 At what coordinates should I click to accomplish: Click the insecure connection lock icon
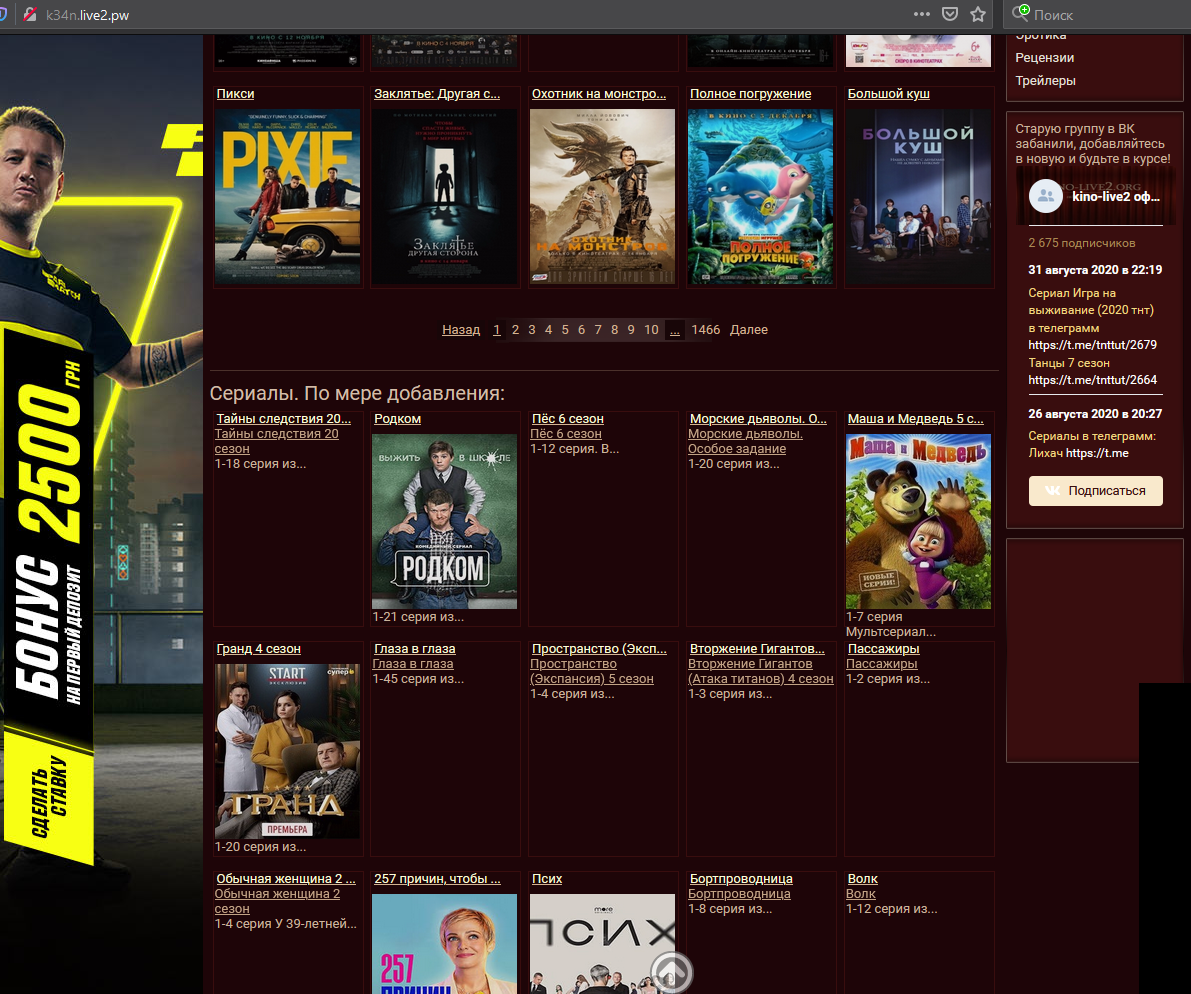click(x=30, y=14)
